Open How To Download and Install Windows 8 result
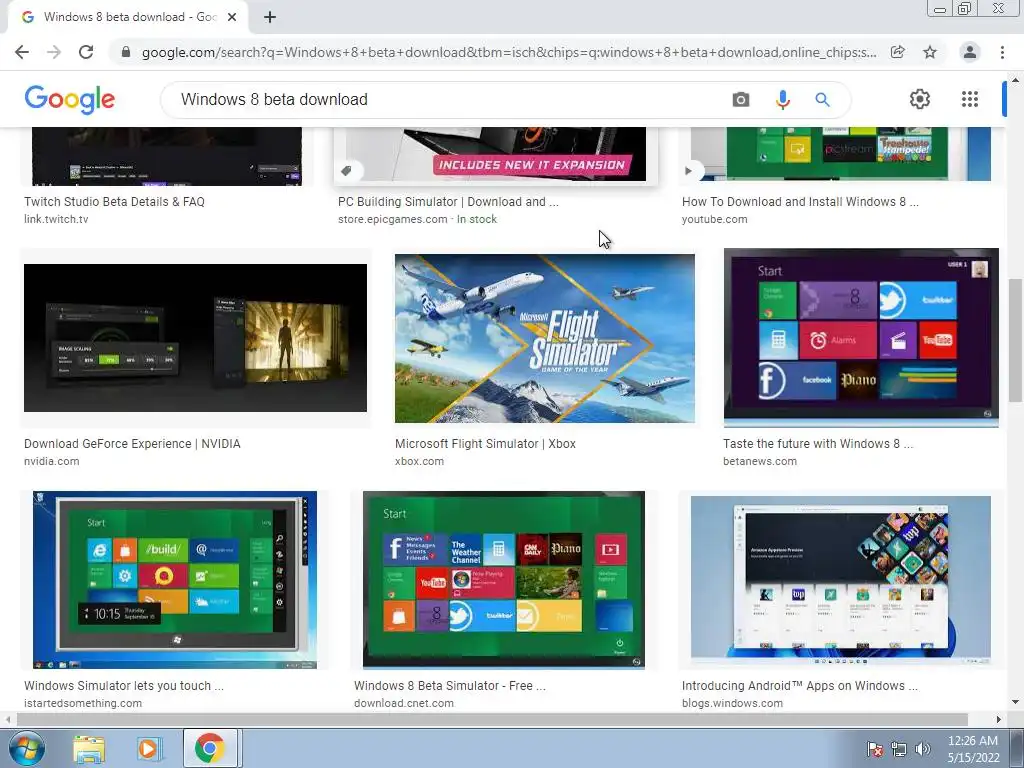 (x=800, y=202)
